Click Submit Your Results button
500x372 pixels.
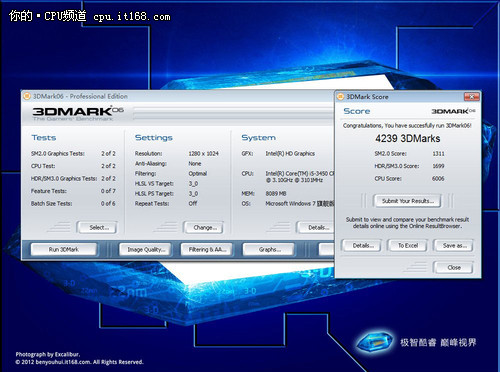pos(407,201)
